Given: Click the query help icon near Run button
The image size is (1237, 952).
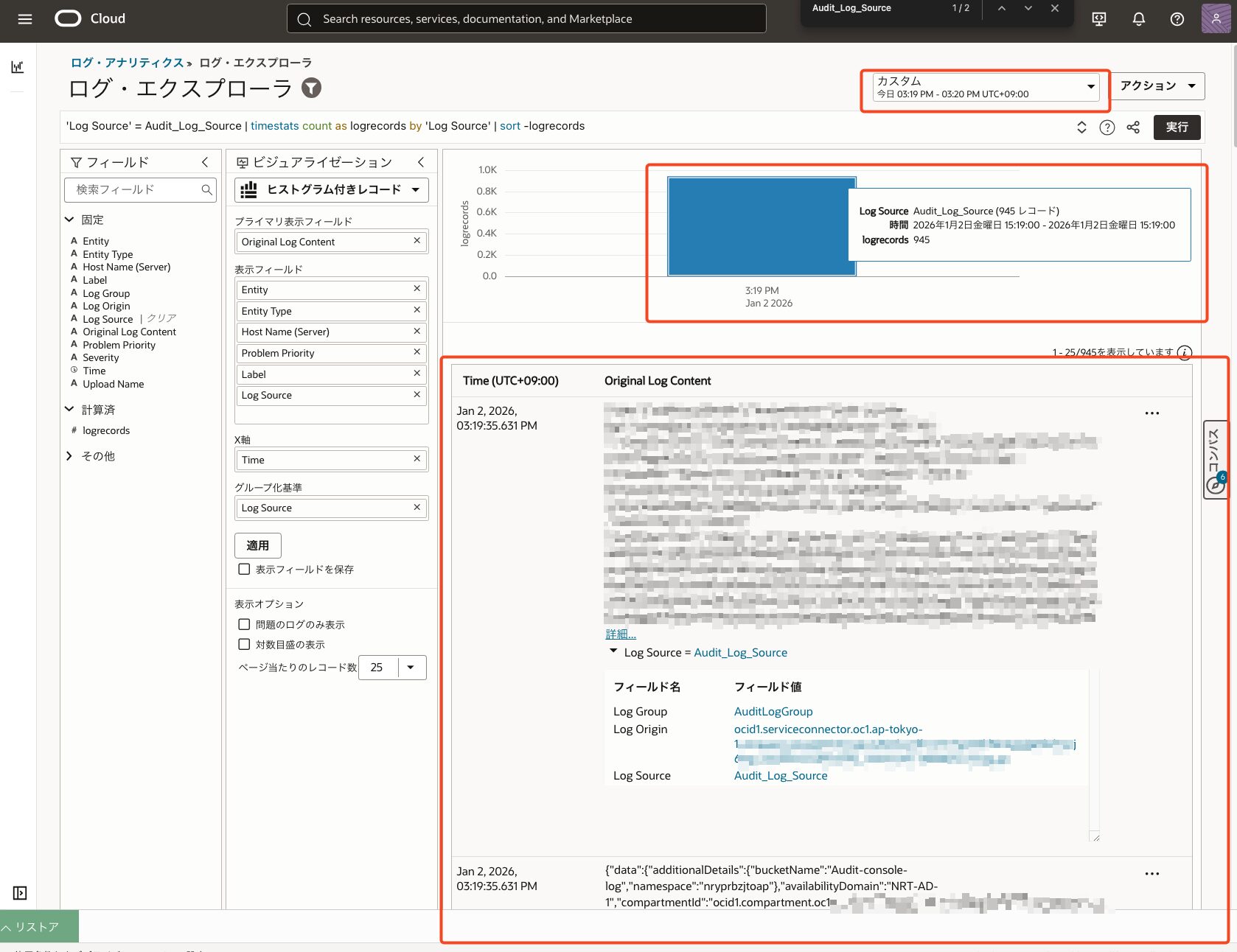Looking at the screenshot, I should coord(1107,127).
